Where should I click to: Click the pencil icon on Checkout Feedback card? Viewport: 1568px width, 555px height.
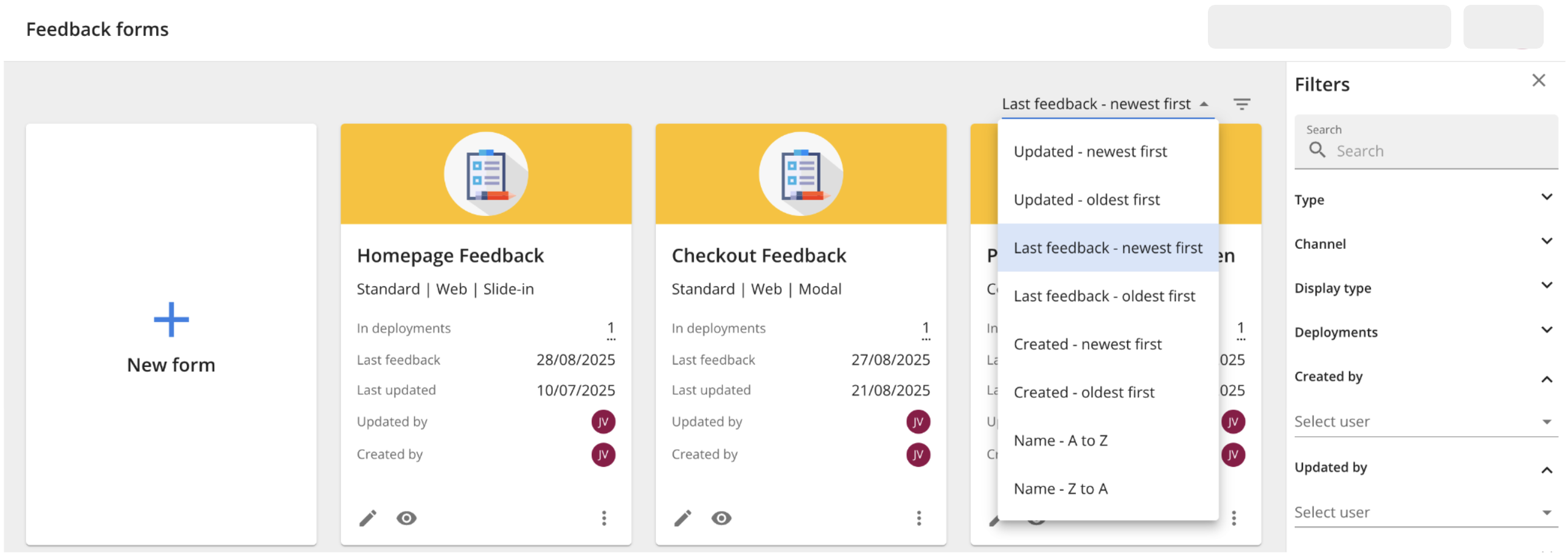coord(682,518)
